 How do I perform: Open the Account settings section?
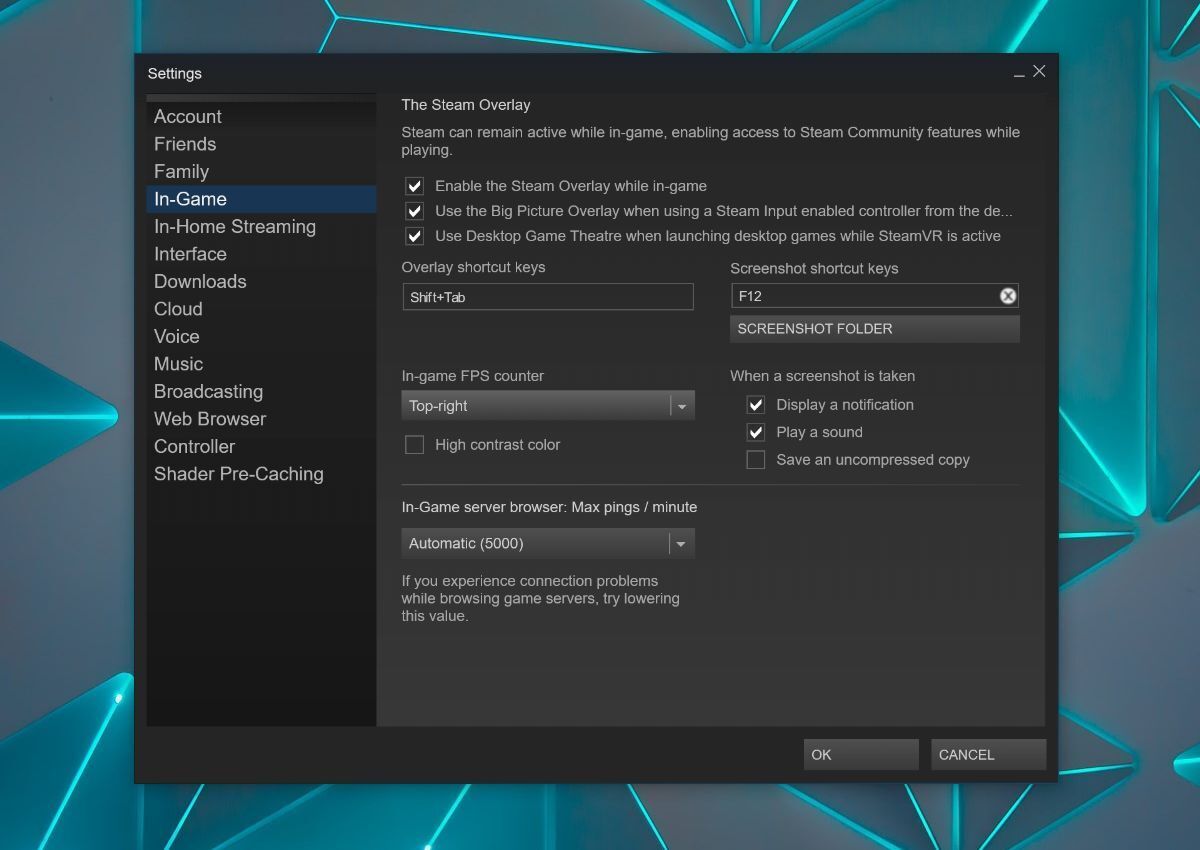click(x=188, y=117)
